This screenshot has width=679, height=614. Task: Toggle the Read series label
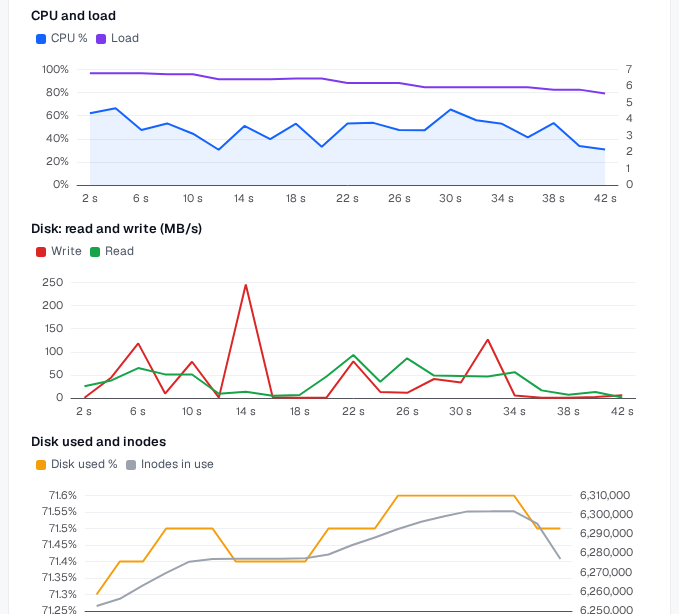tap(119, 251)
